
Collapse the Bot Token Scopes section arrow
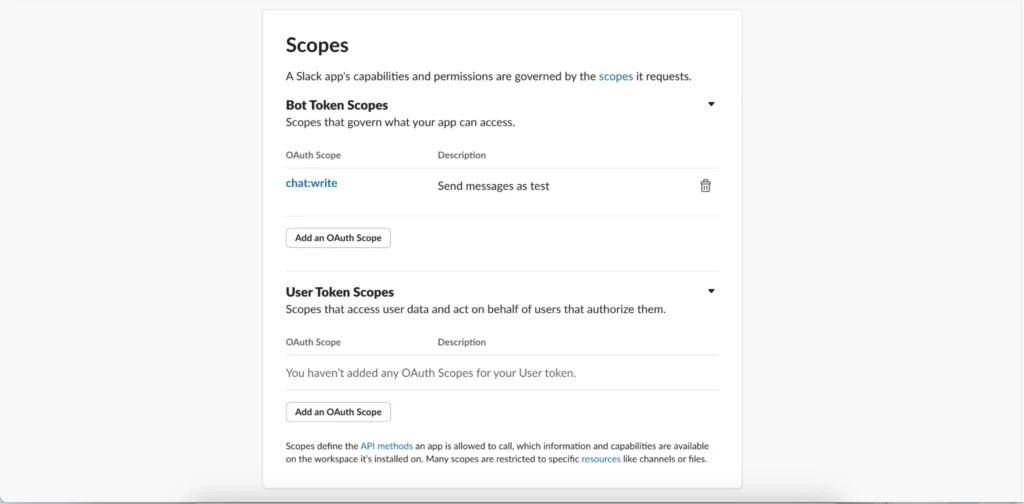(x=711, y=104)
